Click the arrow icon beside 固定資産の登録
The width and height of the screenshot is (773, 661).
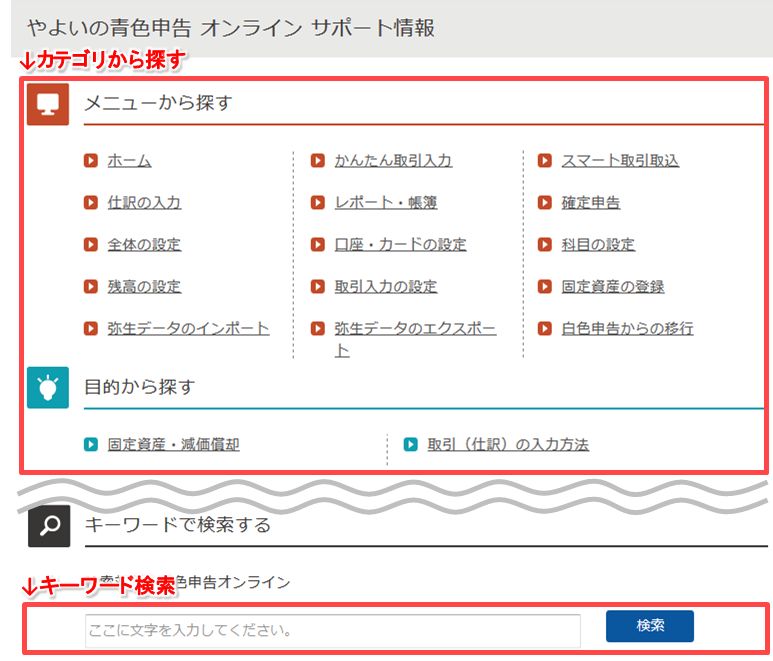coord(545,286)
